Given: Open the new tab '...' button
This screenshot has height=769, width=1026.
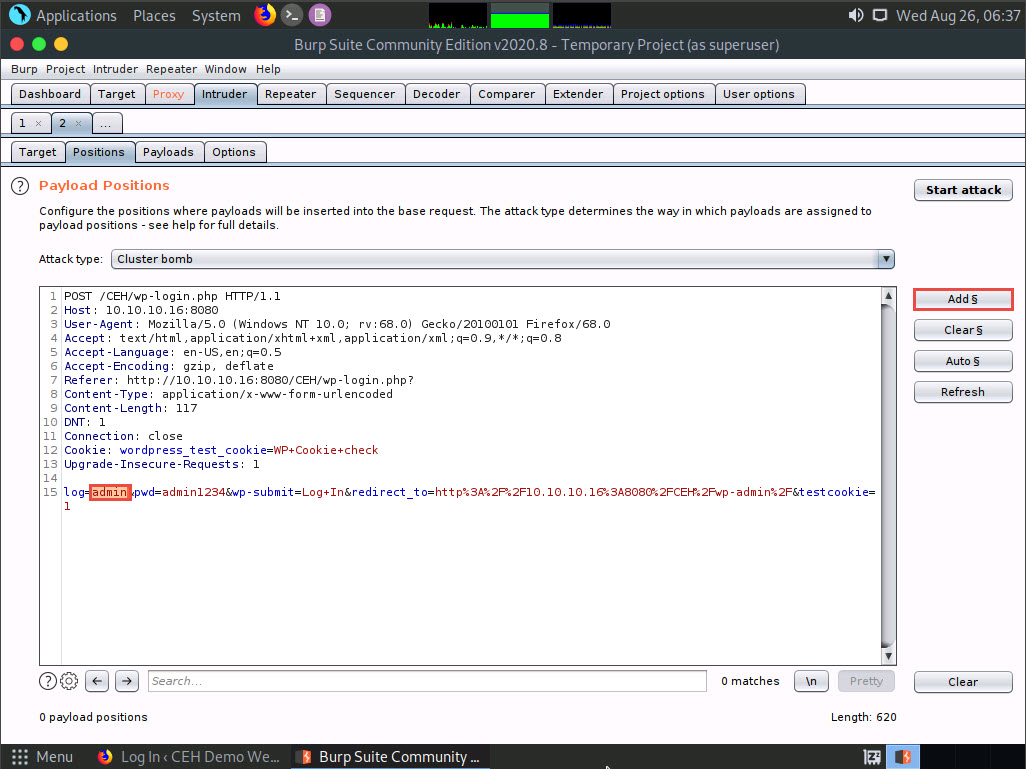Looking at the screenshot, I should [x=106, y=123].
